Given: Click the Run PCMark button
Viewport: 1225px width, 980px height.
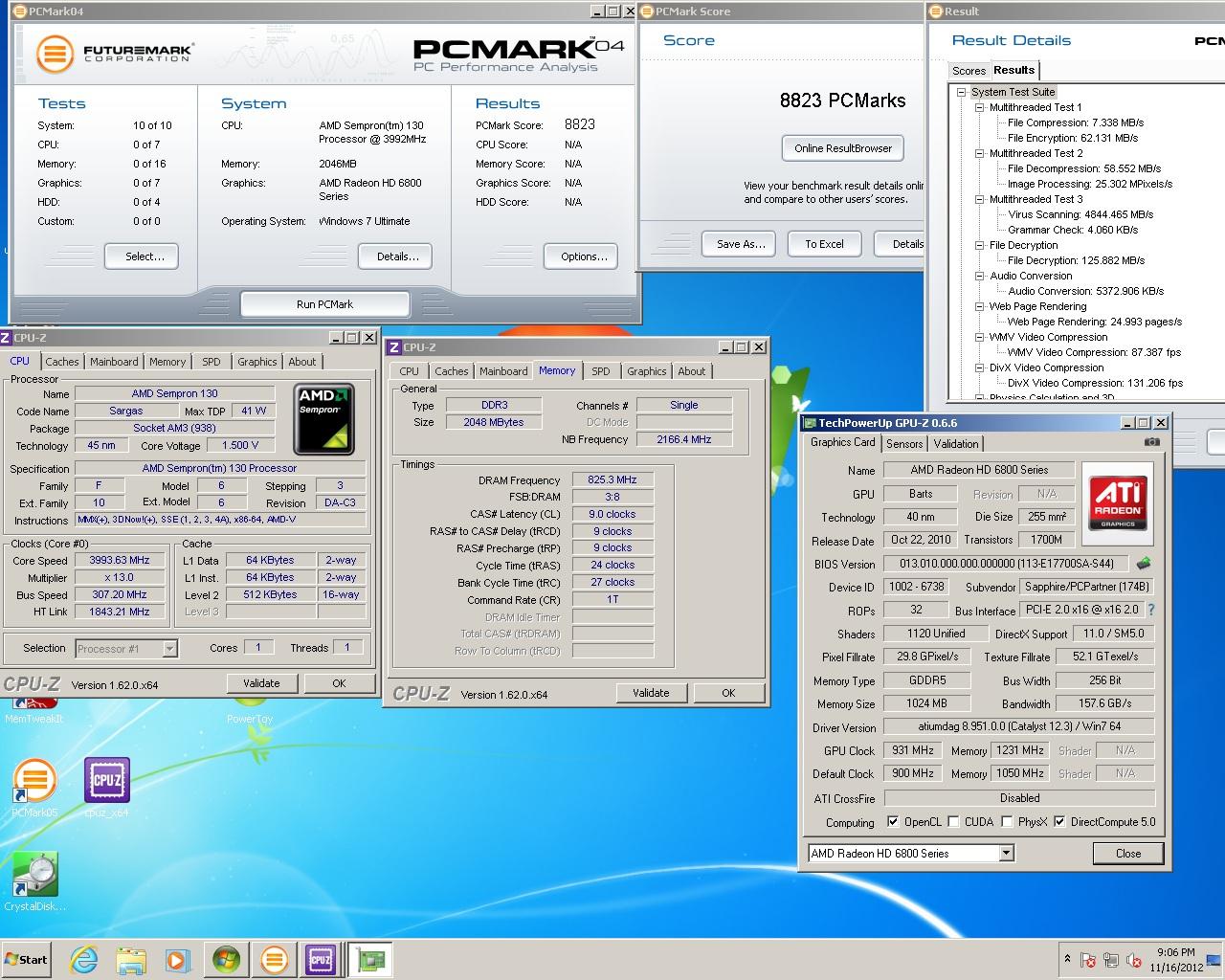Looking at the screenshot, I should (x=324, y=304).
